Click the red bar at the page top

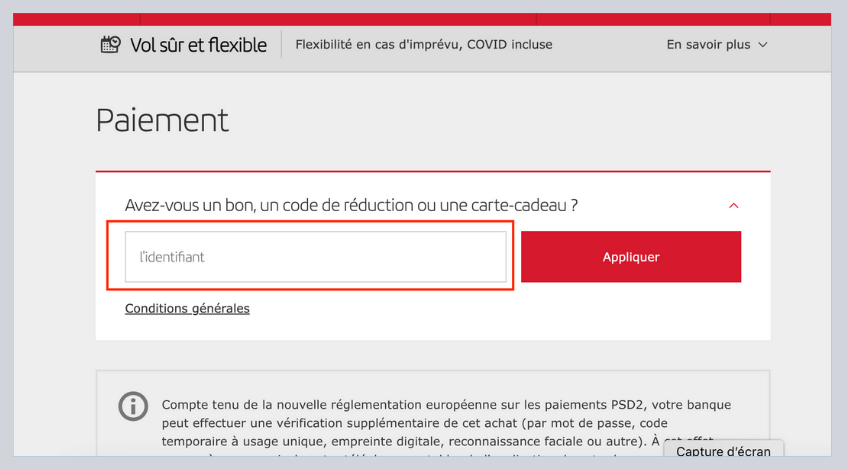[x=422, y=18]
